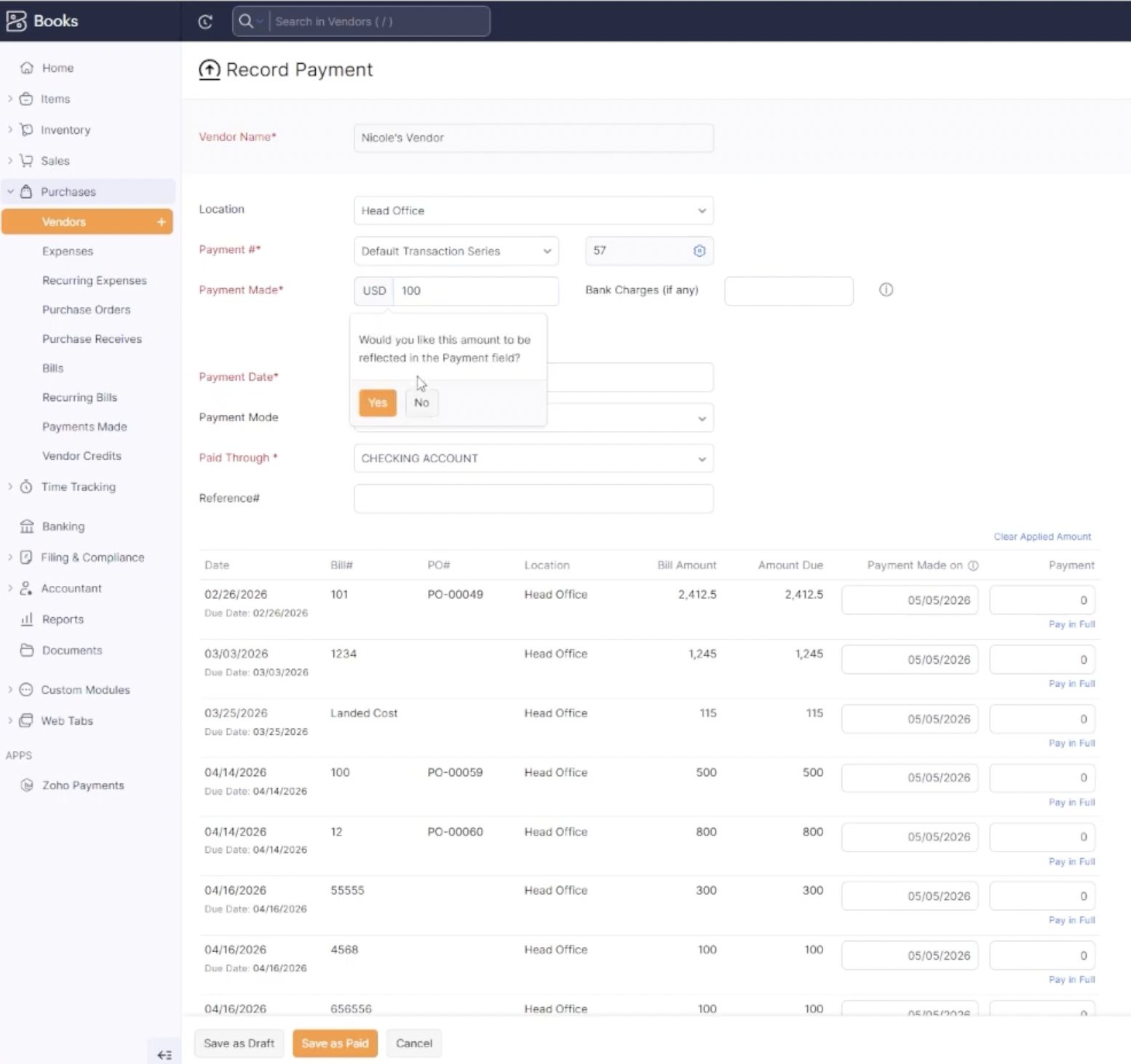Expand the Sales sidebar section
The height and width of the screenshot is (1064, 1131).
click(10, 160)
